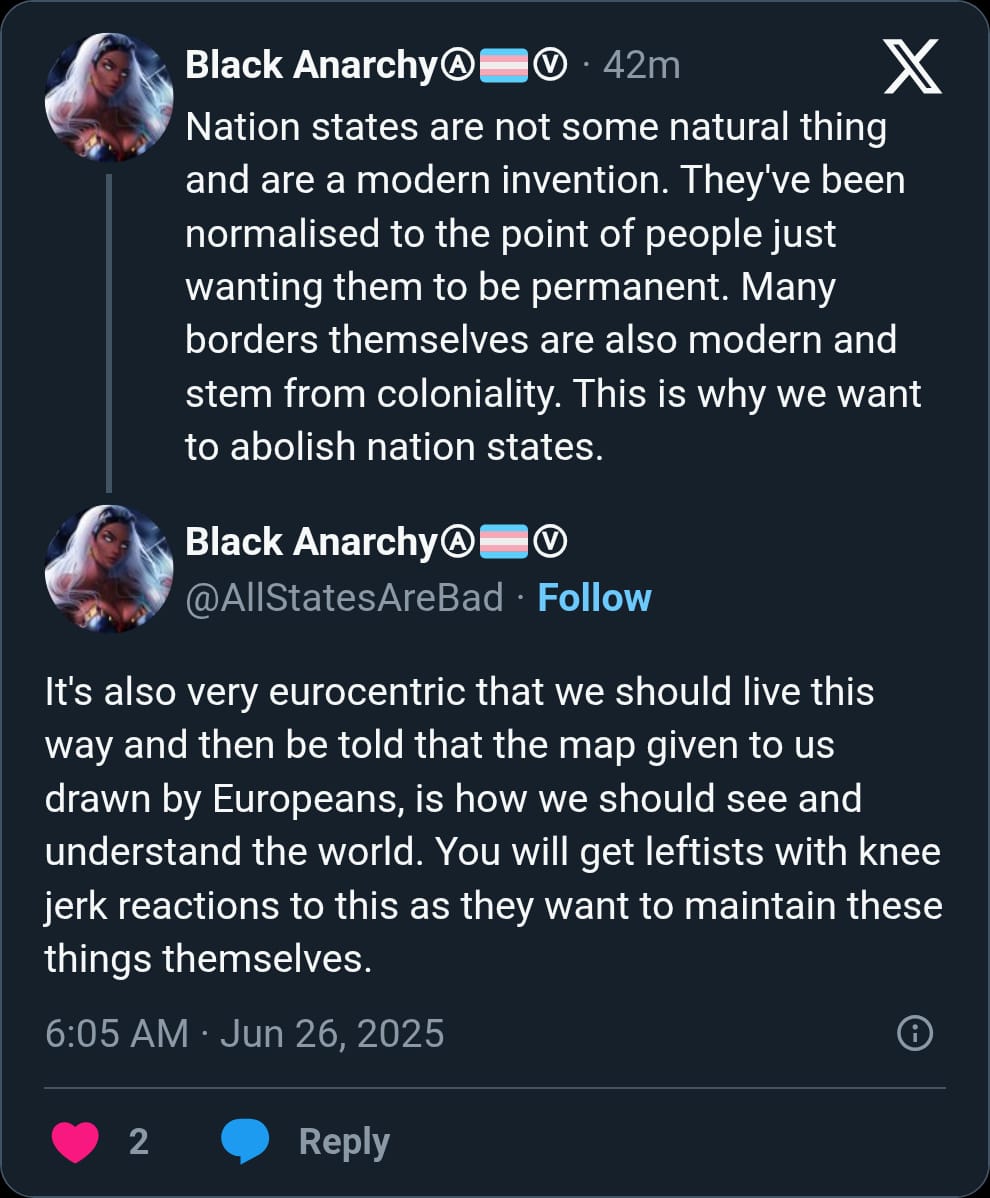
Task: Open the avatar beside @AllStatesAreBad
Action: click(109, 569)
